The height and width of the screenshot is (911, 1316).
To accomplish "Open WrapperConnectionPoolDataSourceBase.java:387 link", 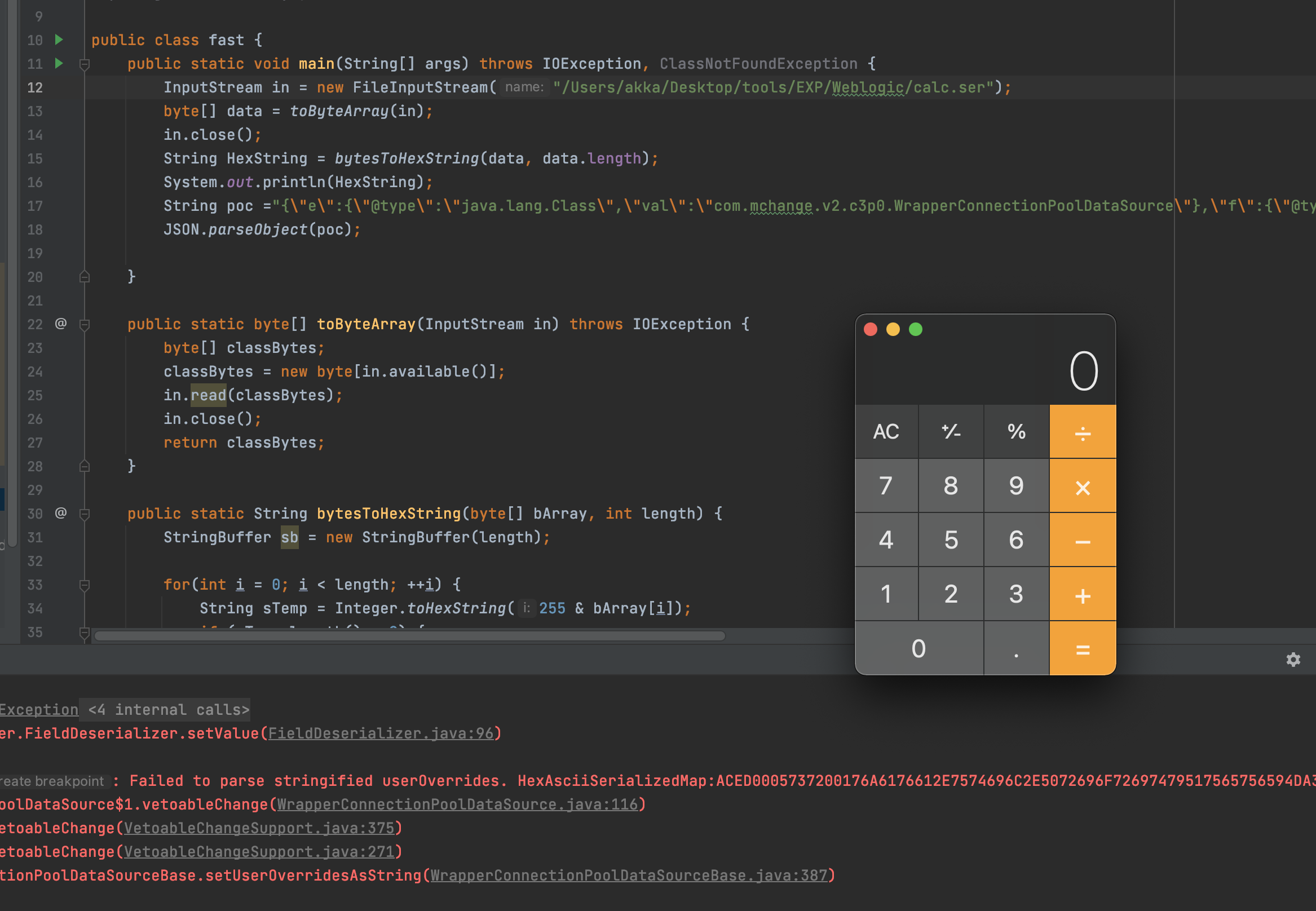I will coord(629,875).
